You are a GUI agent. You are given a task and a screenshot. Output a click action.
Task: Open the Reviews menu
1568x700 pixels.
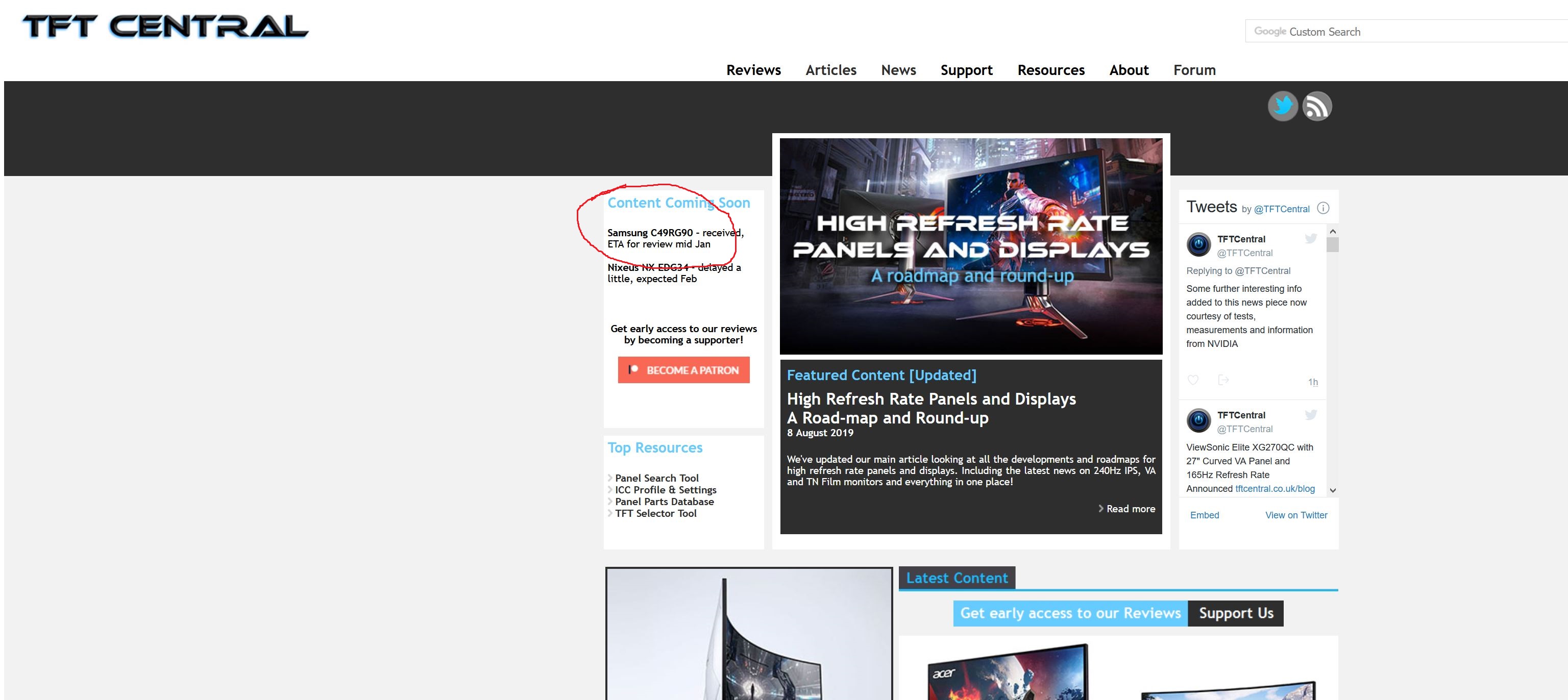(753, 70)
